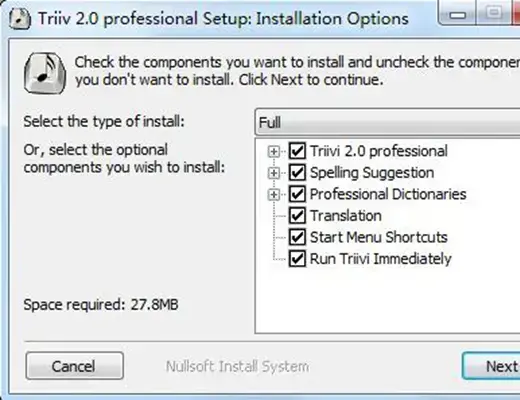Image resolution: width=520 pixels, height=400 pixels.
Task: Disable the Professional Dictionaries checkbox
Action: point(297,194)
